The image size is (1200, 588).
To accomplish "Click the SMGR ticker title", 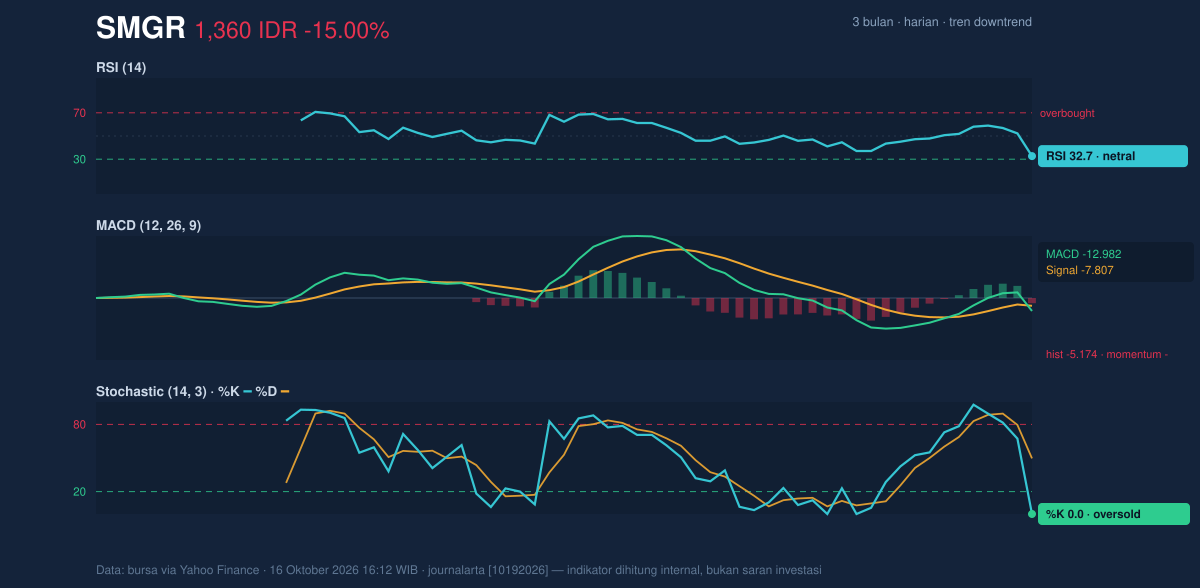I will tap(141, 29).
